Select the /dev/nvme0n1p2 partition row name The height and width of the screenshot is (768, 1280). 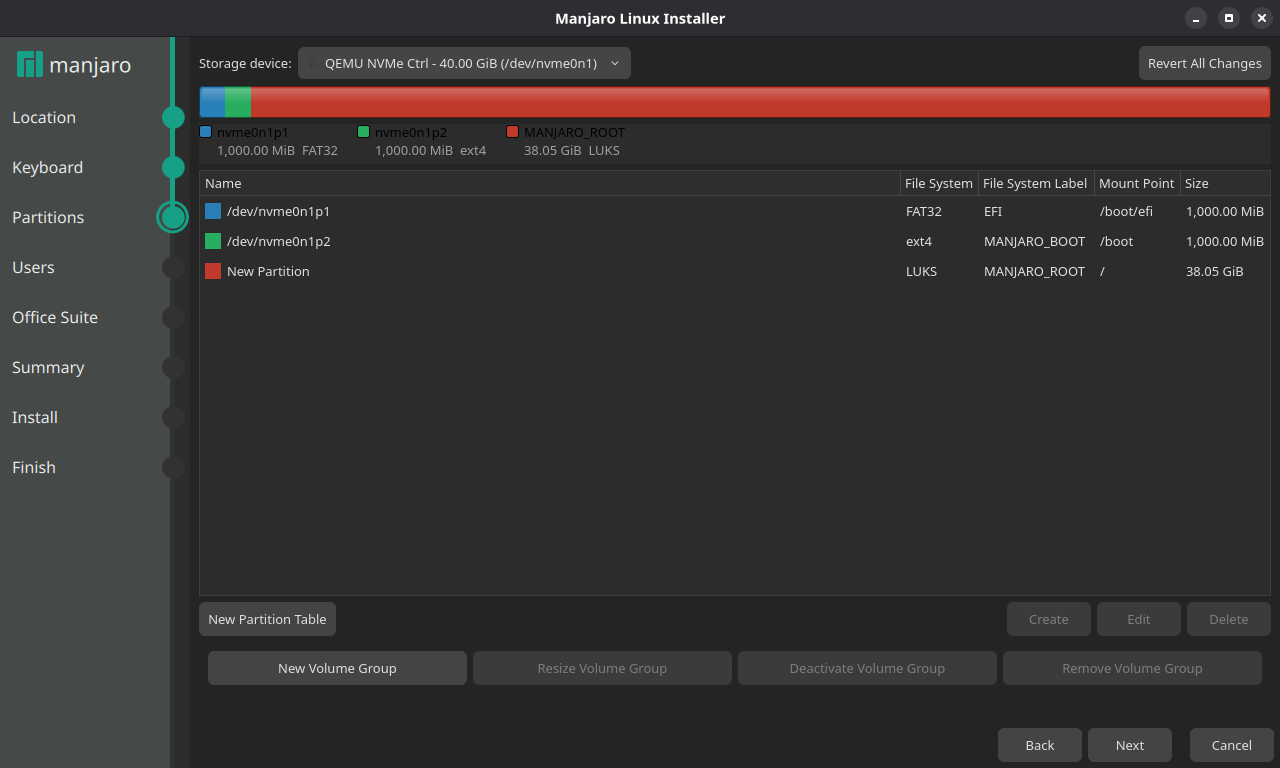pos(278,241)
